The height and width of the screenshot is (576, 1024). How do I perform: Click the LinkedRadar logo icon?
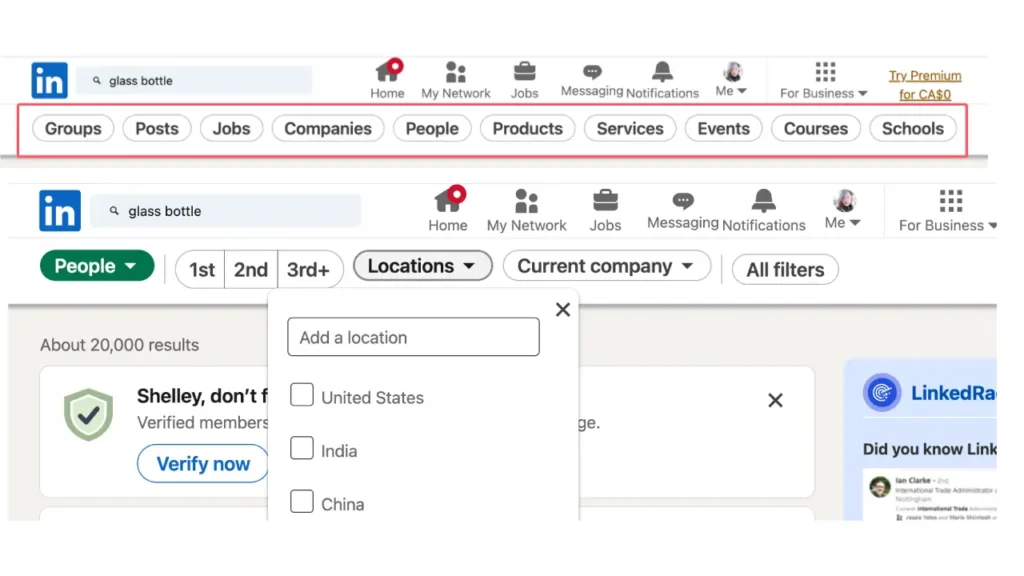pos(882,392)
